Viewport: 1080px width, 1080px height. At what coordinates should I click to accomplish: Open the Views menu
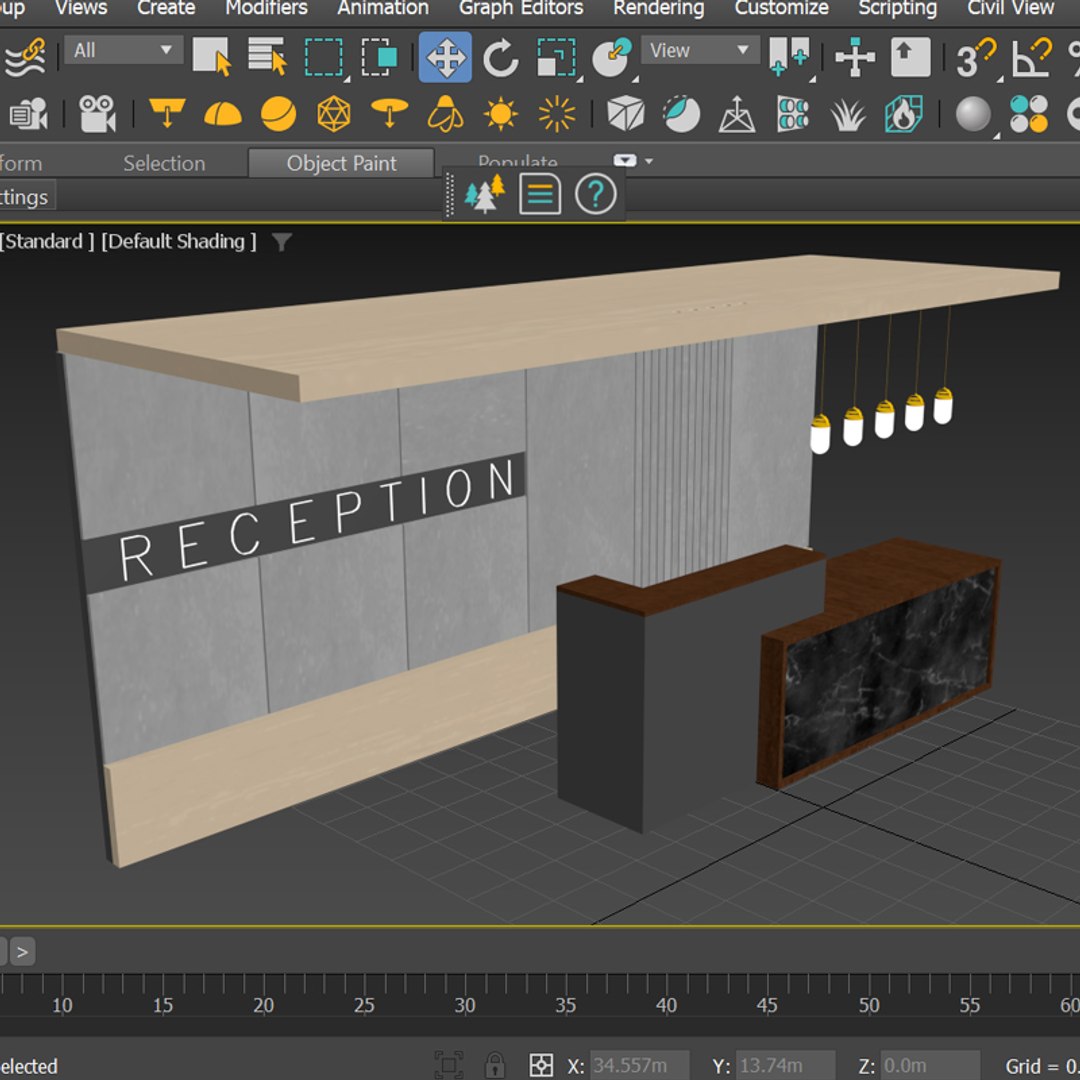click(x=81, y=8)
